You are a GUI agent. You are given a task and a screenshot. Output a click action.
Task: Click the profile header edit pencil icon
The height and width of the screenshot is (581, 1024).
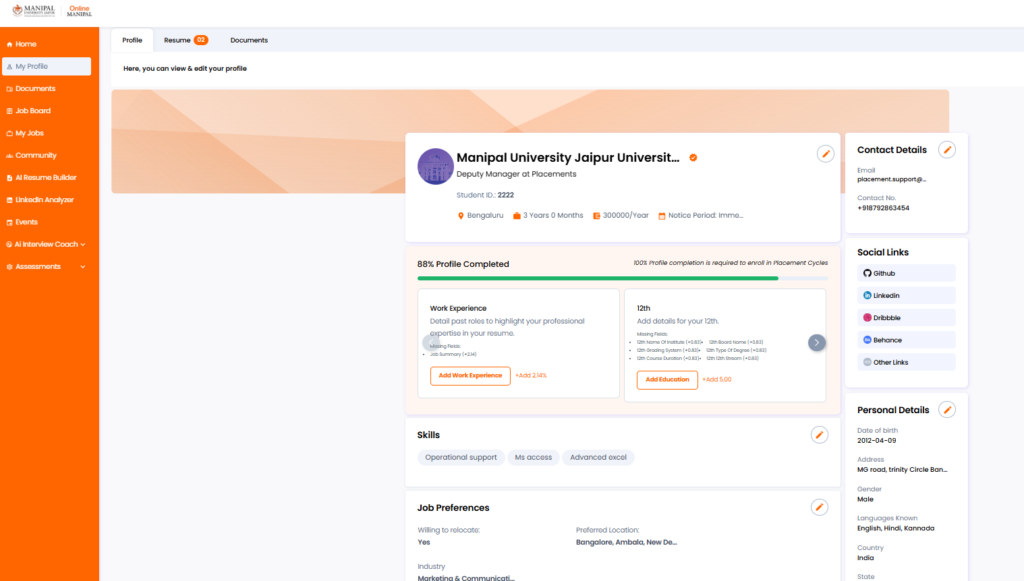(x=825, y=153)
